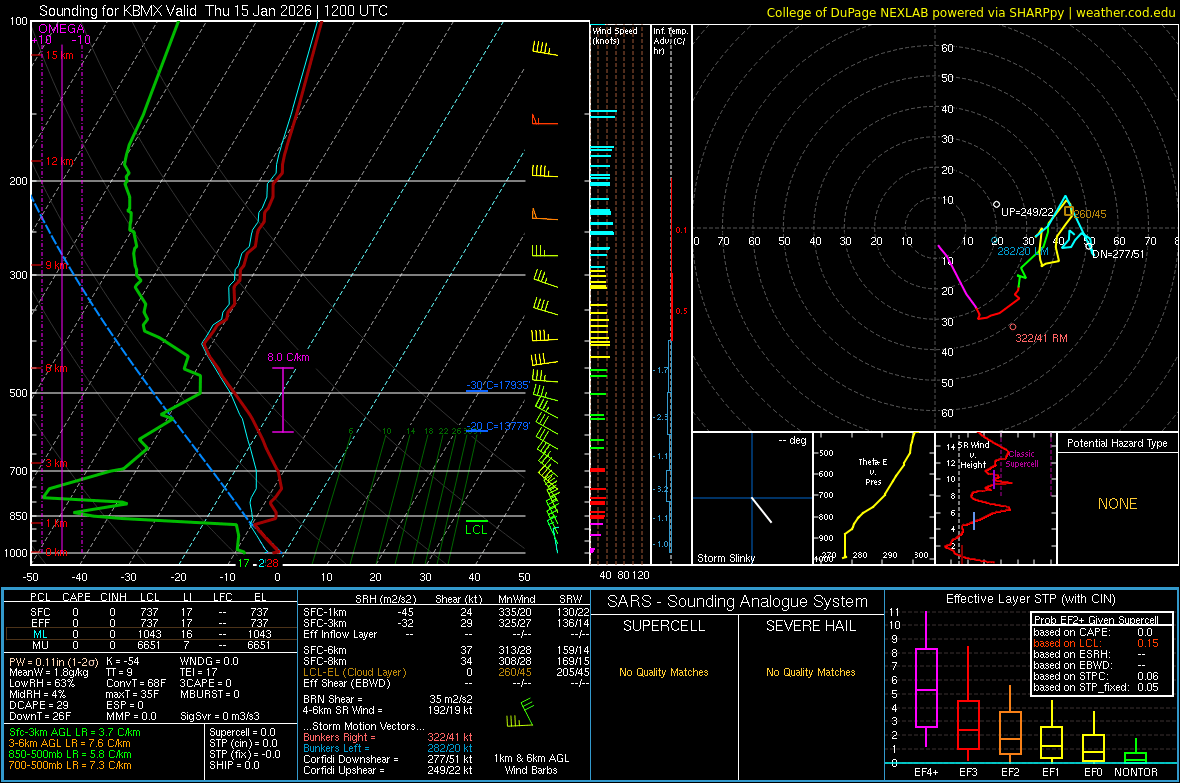Click the 'DN=277/51' hodograph label
This screenshot has width=1180, height=783.
coord(1118,254)
